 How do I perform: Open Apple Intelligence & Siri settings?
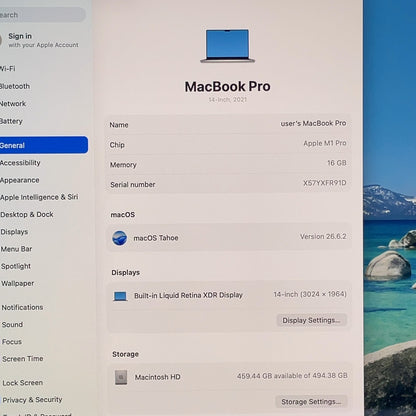39,197
